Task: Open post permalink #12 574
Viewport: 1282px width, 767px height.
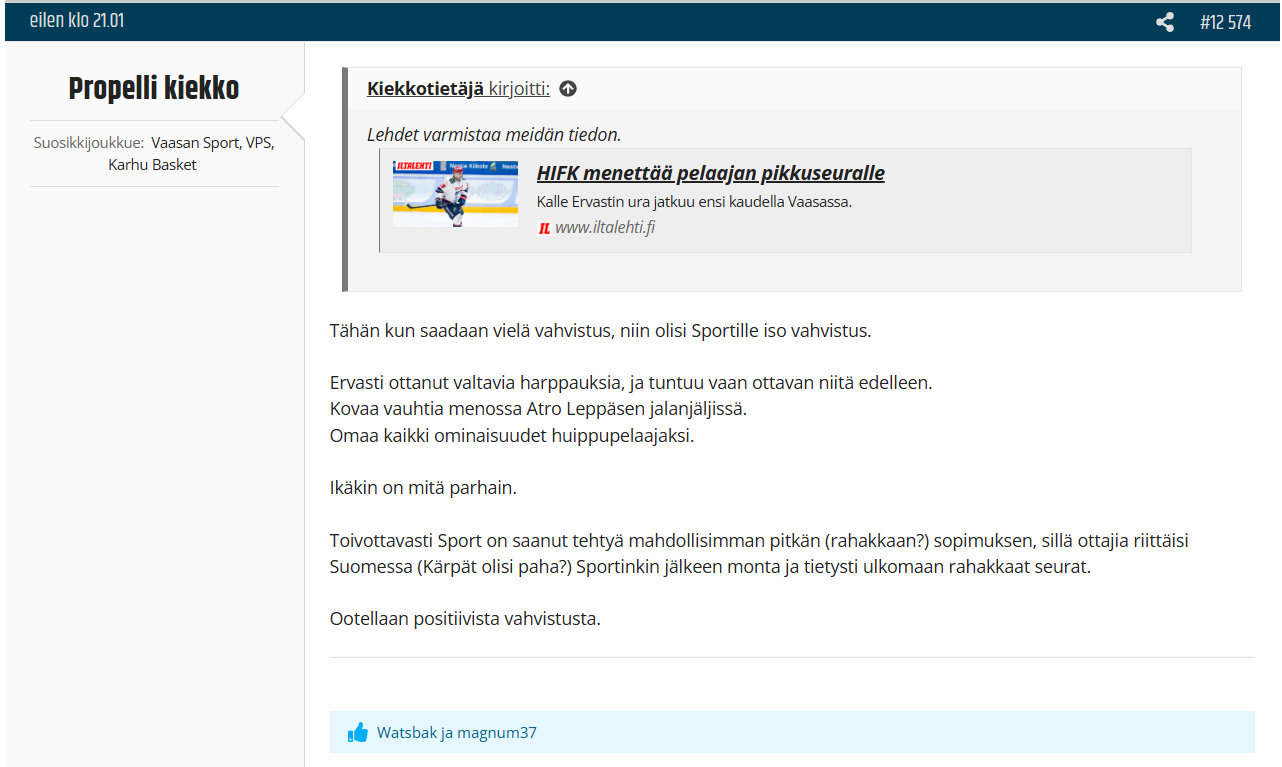Action: coord(1225,22)
